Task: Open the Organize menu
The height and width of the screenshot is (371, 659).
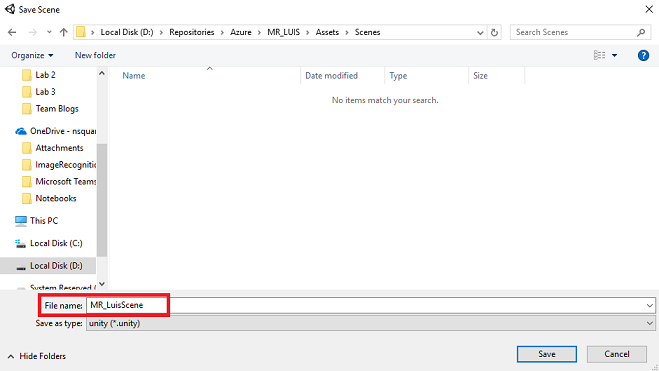Action: [x=32, y=55]
